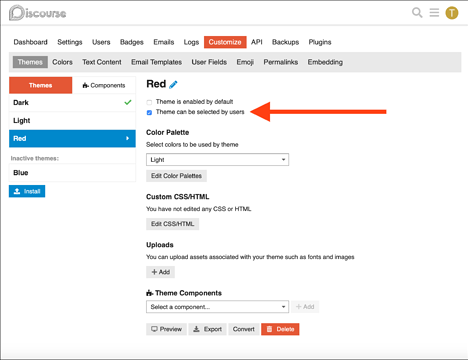This screenshot has height=360, width=468.
Task: Switch to the Components list tab
Action: pos(104,85)
